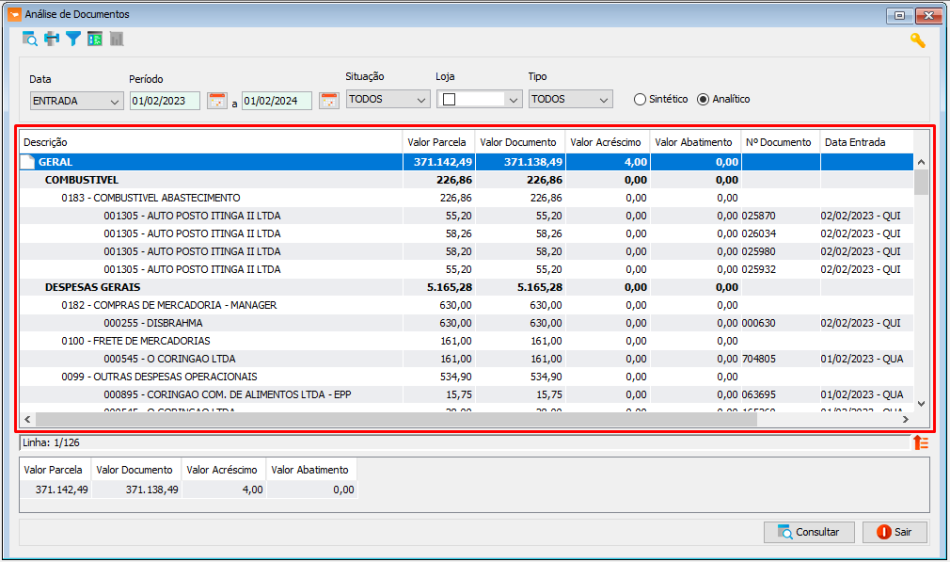
Task: Click the Consultar button
Action: [x=809, y=532]
